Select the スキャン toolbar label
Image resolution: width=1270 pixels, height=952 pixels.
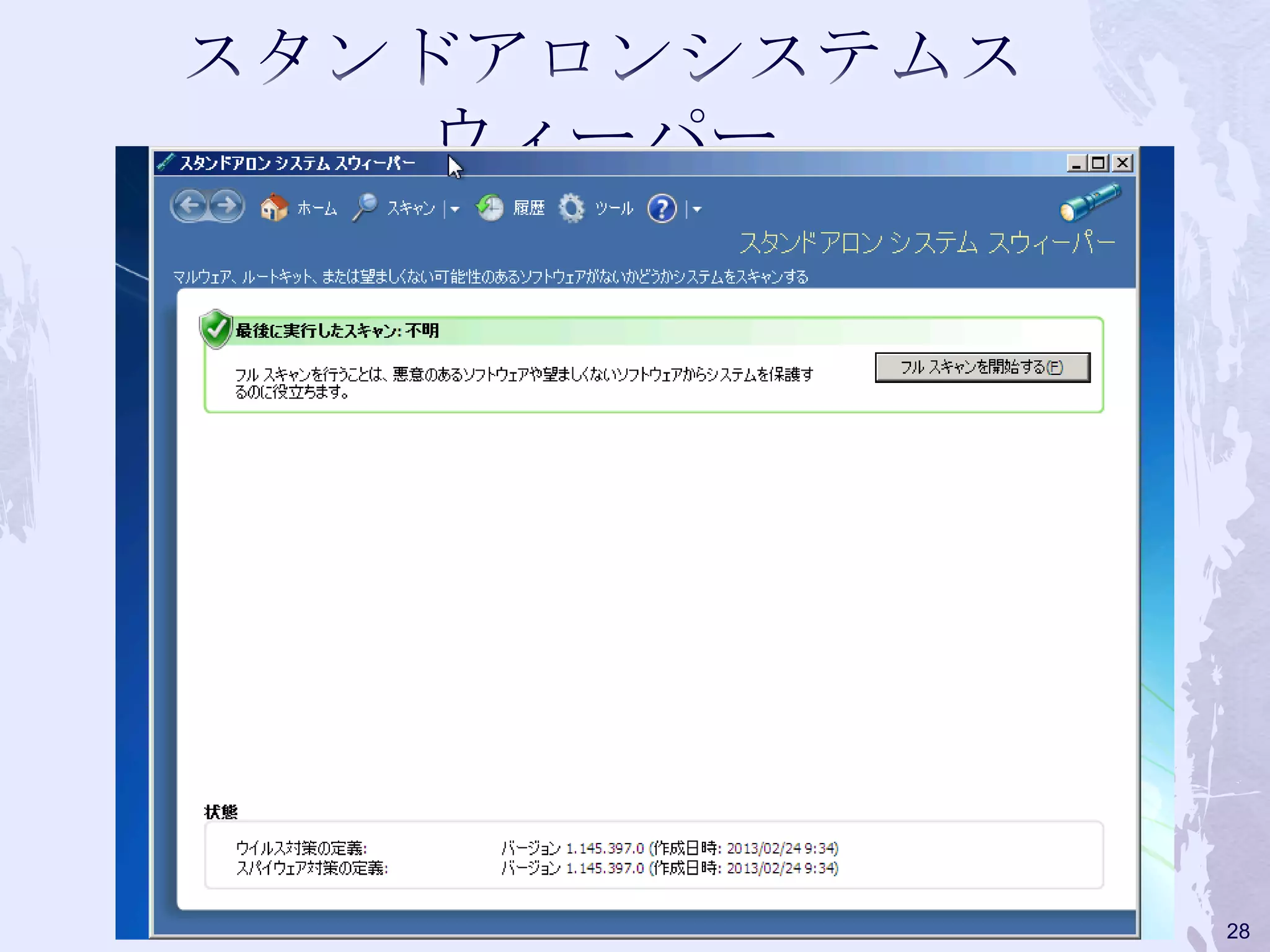tap(411, 208)
